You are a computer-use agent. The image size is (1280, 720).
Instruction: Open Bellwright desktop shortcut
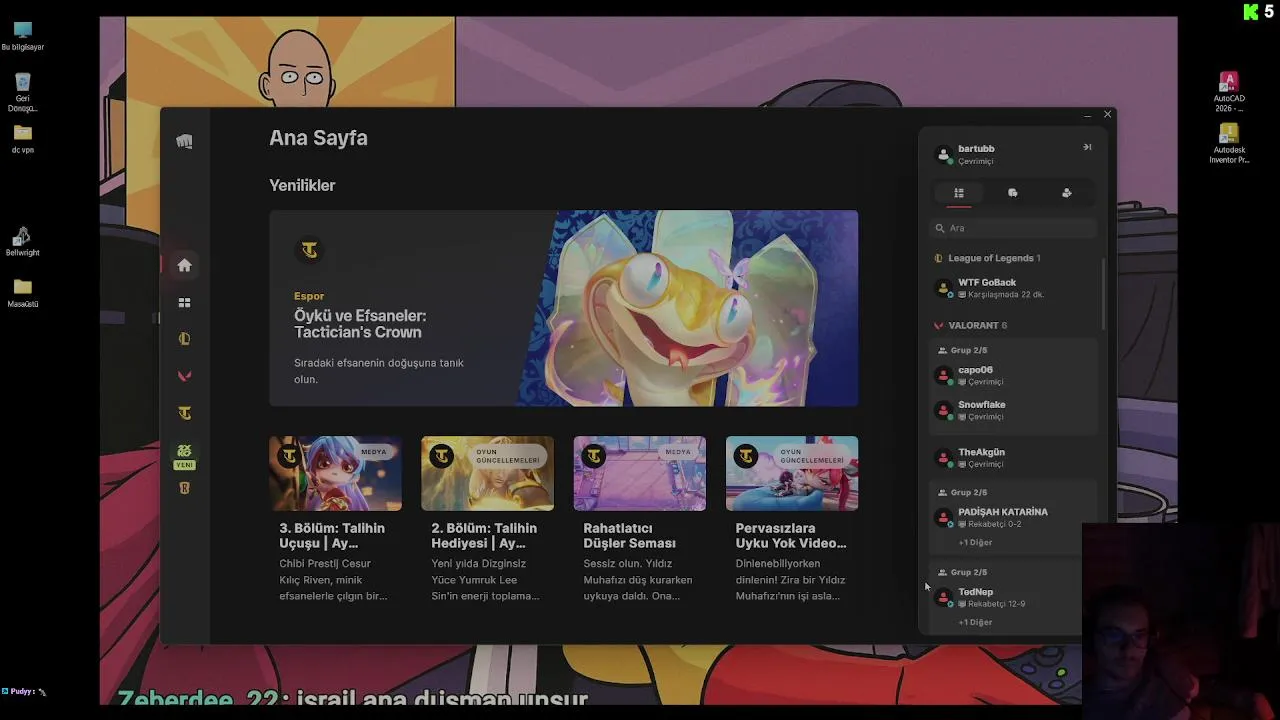coord(22,241)
